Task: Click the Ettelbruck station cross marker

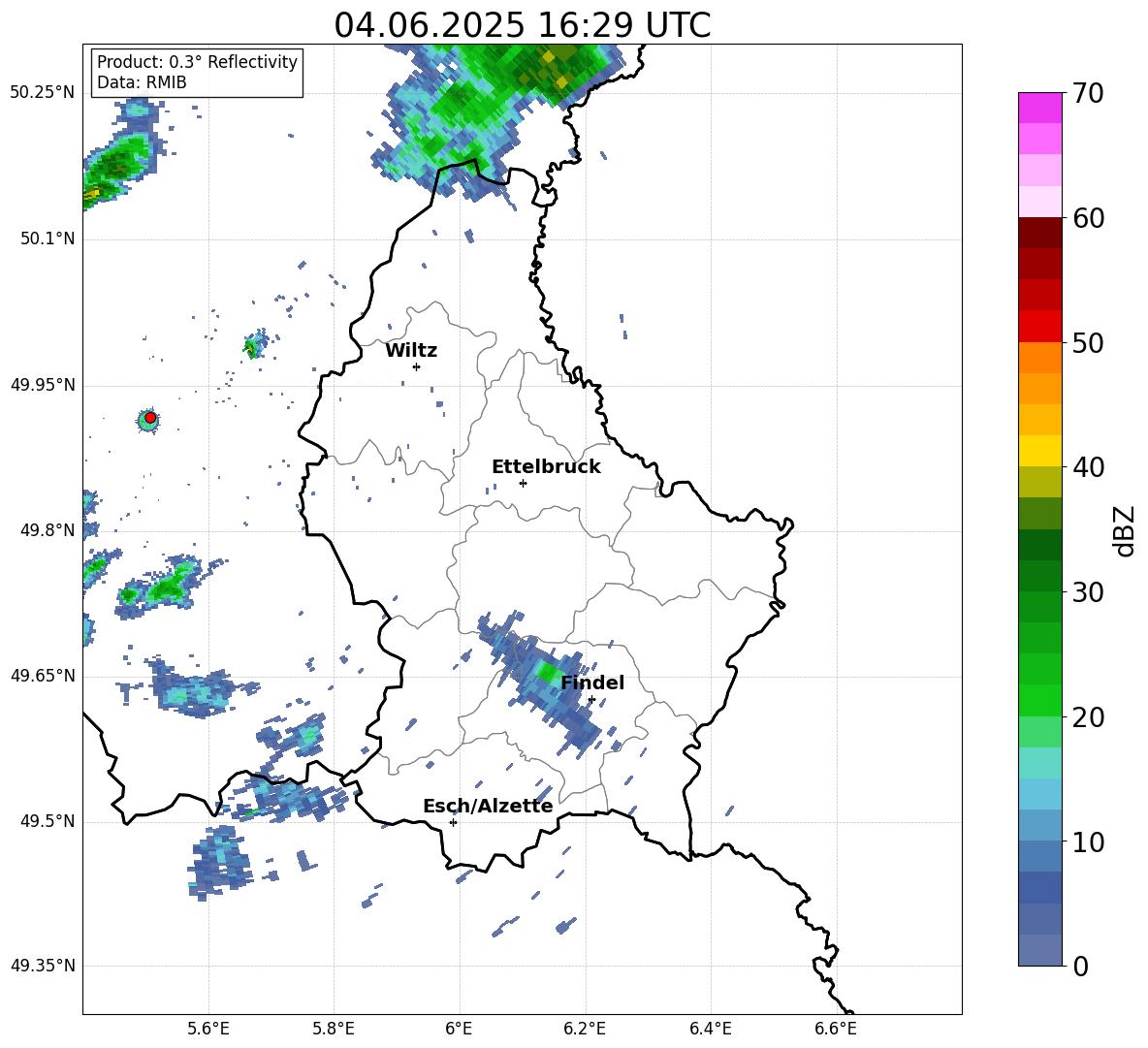Action: click(523, 483)
